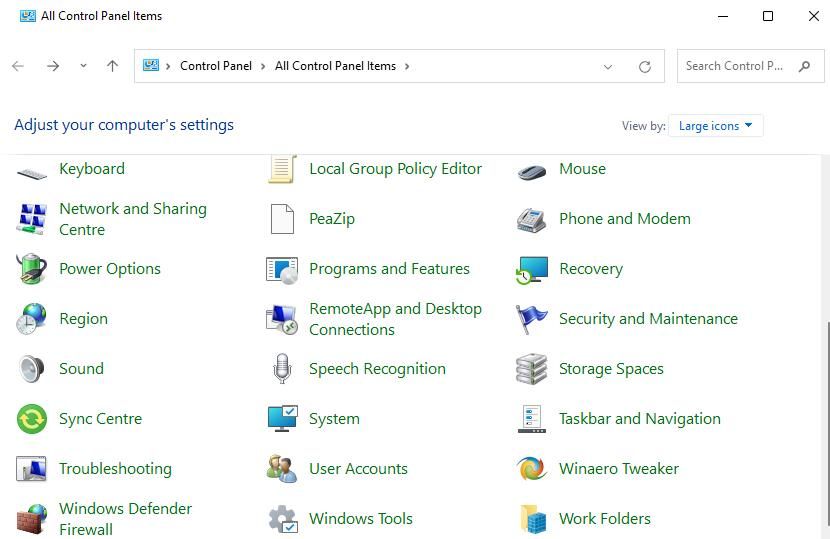Viewport: 830px width, 539px height.
Task: Open Windows Tools text link
Action: click(361, 519)
